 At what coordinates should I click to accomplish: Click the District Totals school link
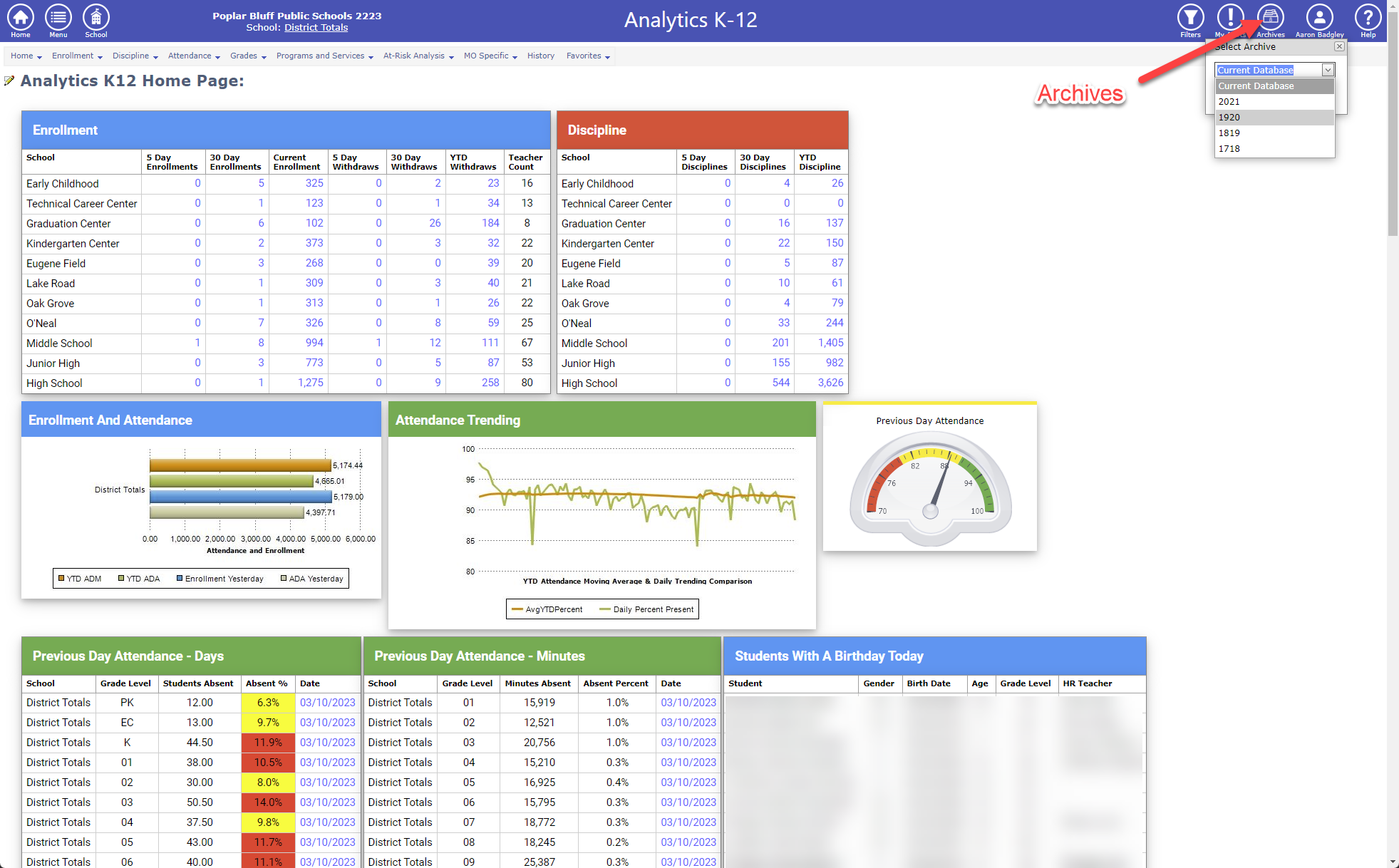316,28
